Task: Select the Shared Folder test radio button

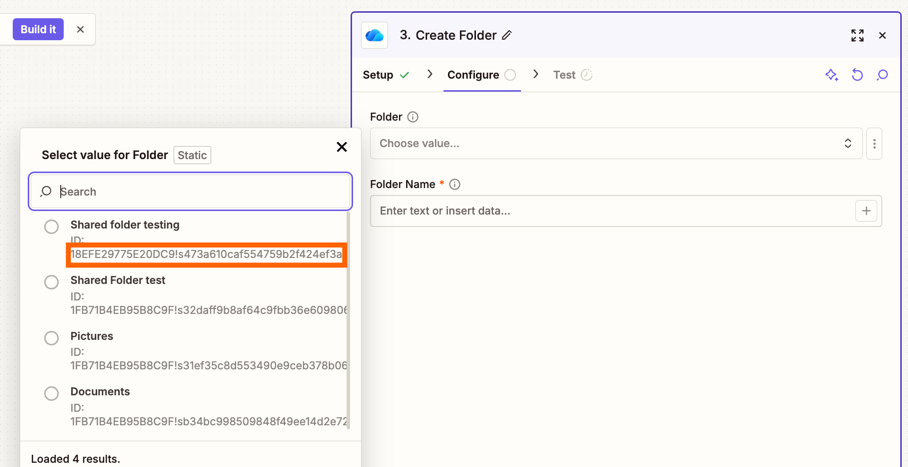Action: tap(51, 282)
